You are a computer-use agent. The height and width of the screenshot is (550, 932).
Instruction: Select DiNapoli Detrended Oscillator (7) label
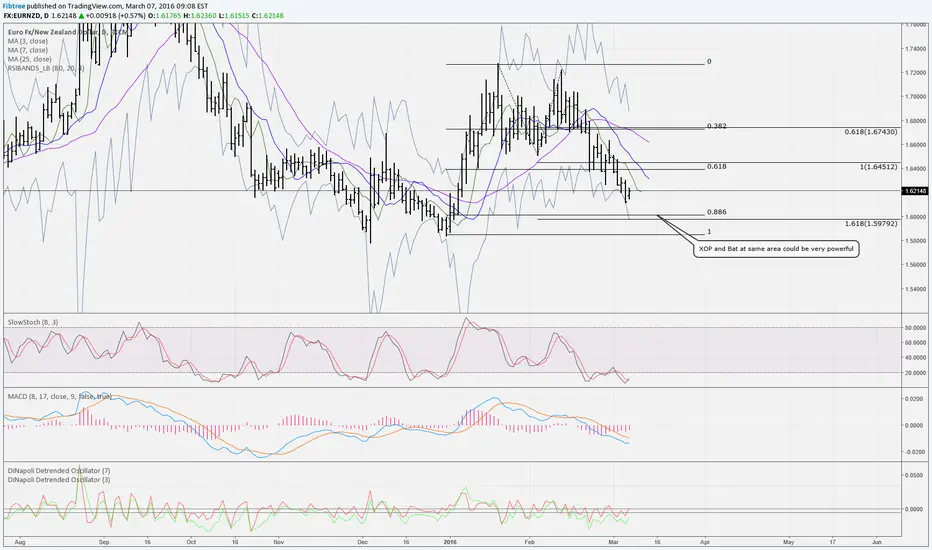[x=59, y=470]
